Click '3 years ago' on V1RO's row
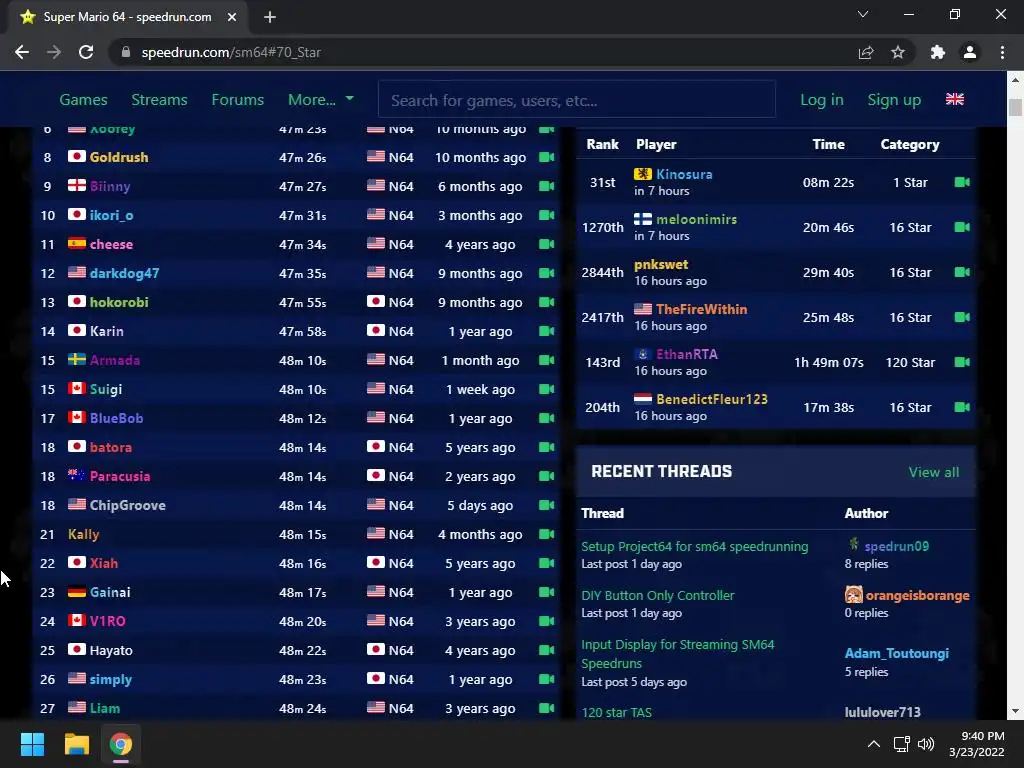 [480, 622]
